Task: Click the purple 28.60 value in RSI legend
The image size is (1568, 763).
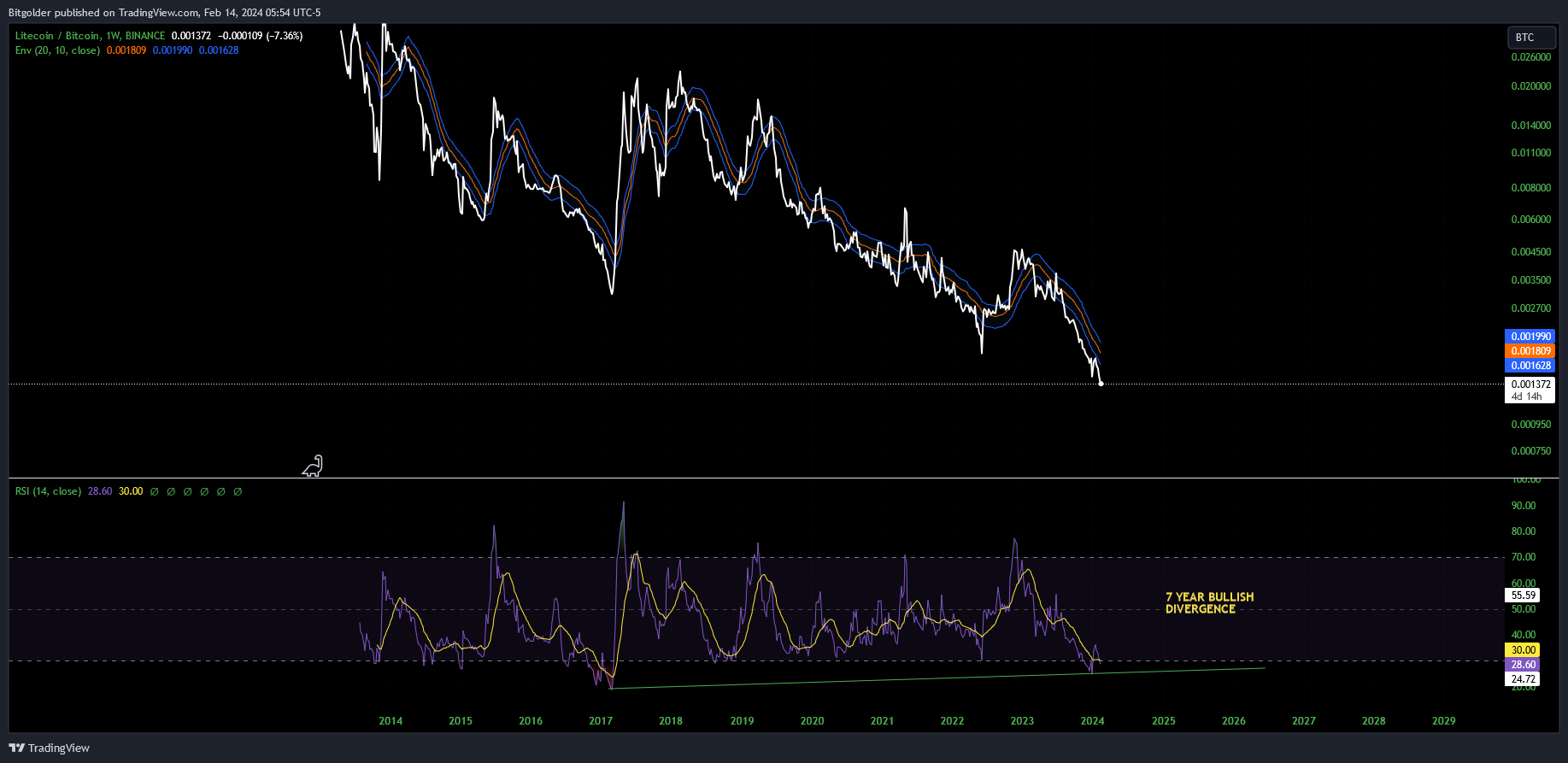Action: pos(100,491)
